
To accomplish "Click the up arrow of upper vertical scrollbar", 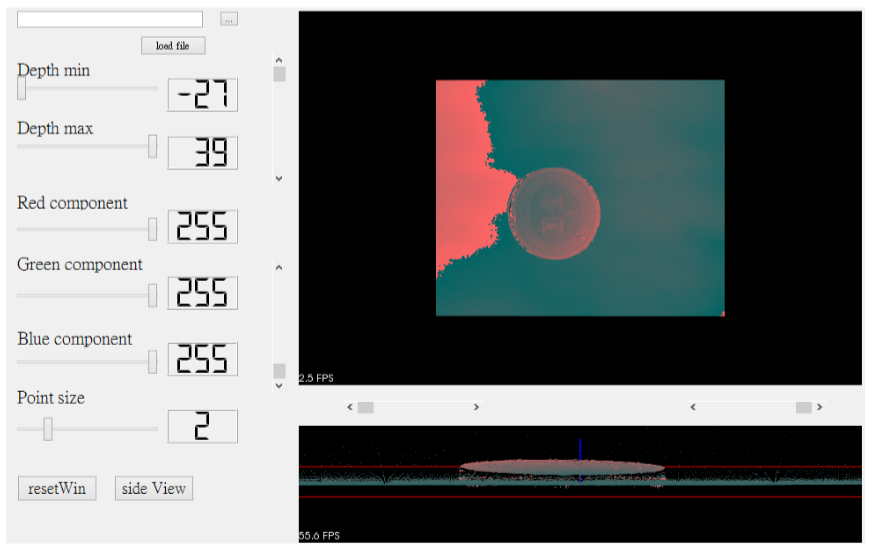I will point(279,60).
